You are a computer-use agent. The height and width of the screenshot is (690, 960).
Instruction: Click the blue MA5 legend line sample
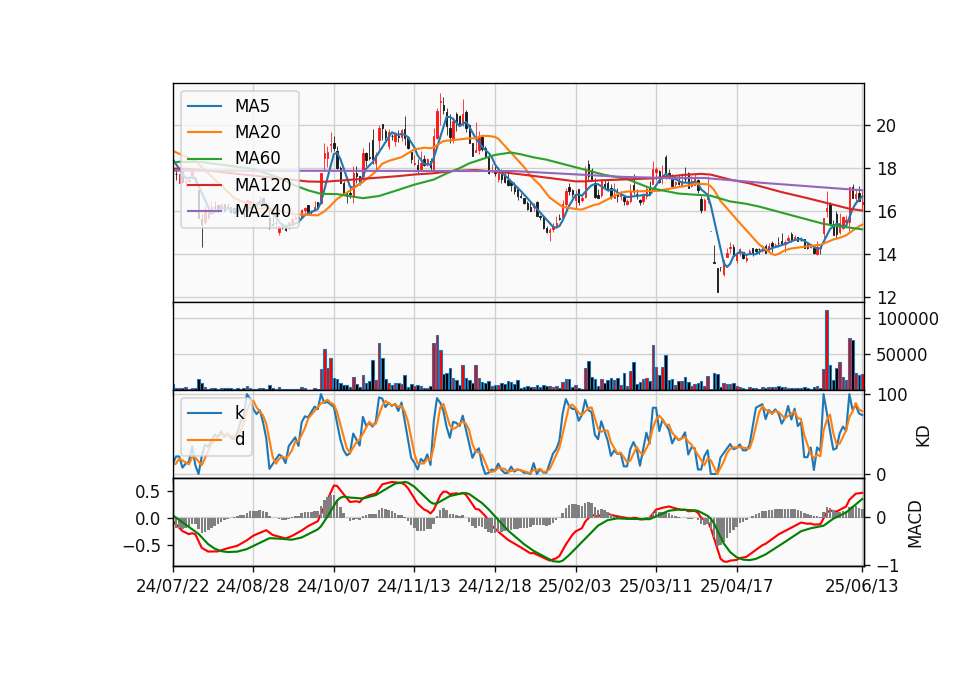click(205, 106)
